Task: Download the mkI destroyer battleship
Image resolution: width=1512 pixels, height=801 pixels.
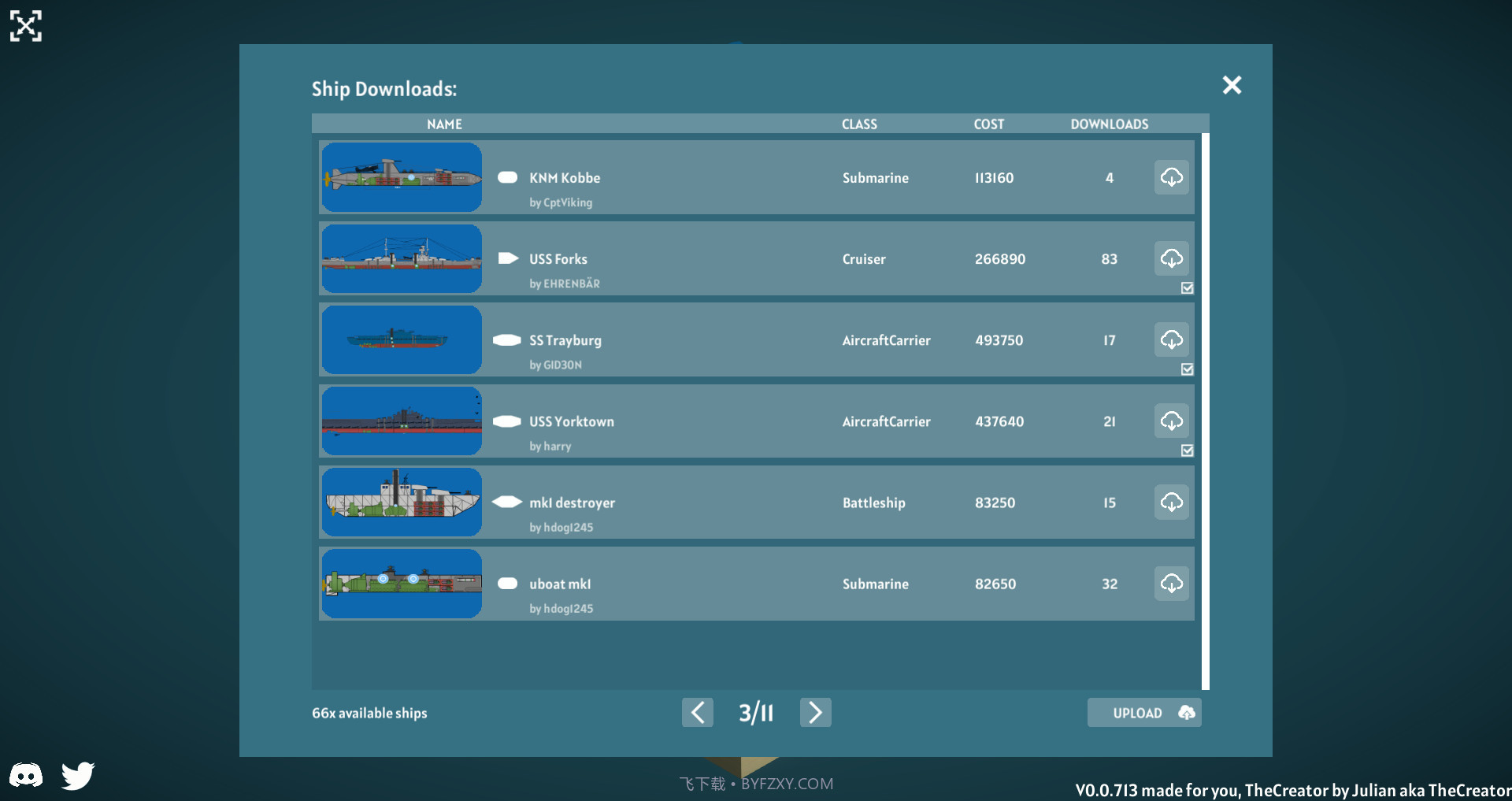Action: 1171,502
